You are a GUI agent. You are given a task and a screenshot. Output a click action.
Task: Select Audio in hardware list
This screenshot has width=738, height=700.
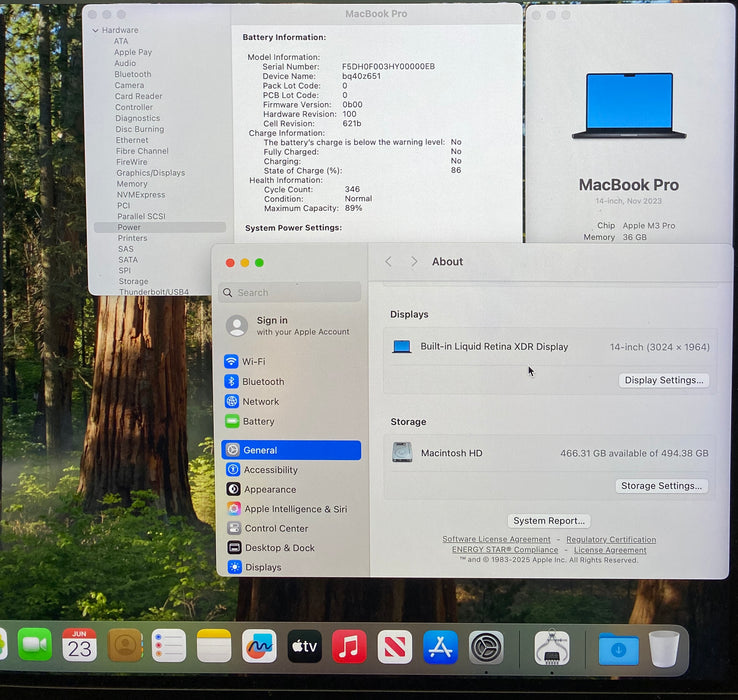click(125, 63)
